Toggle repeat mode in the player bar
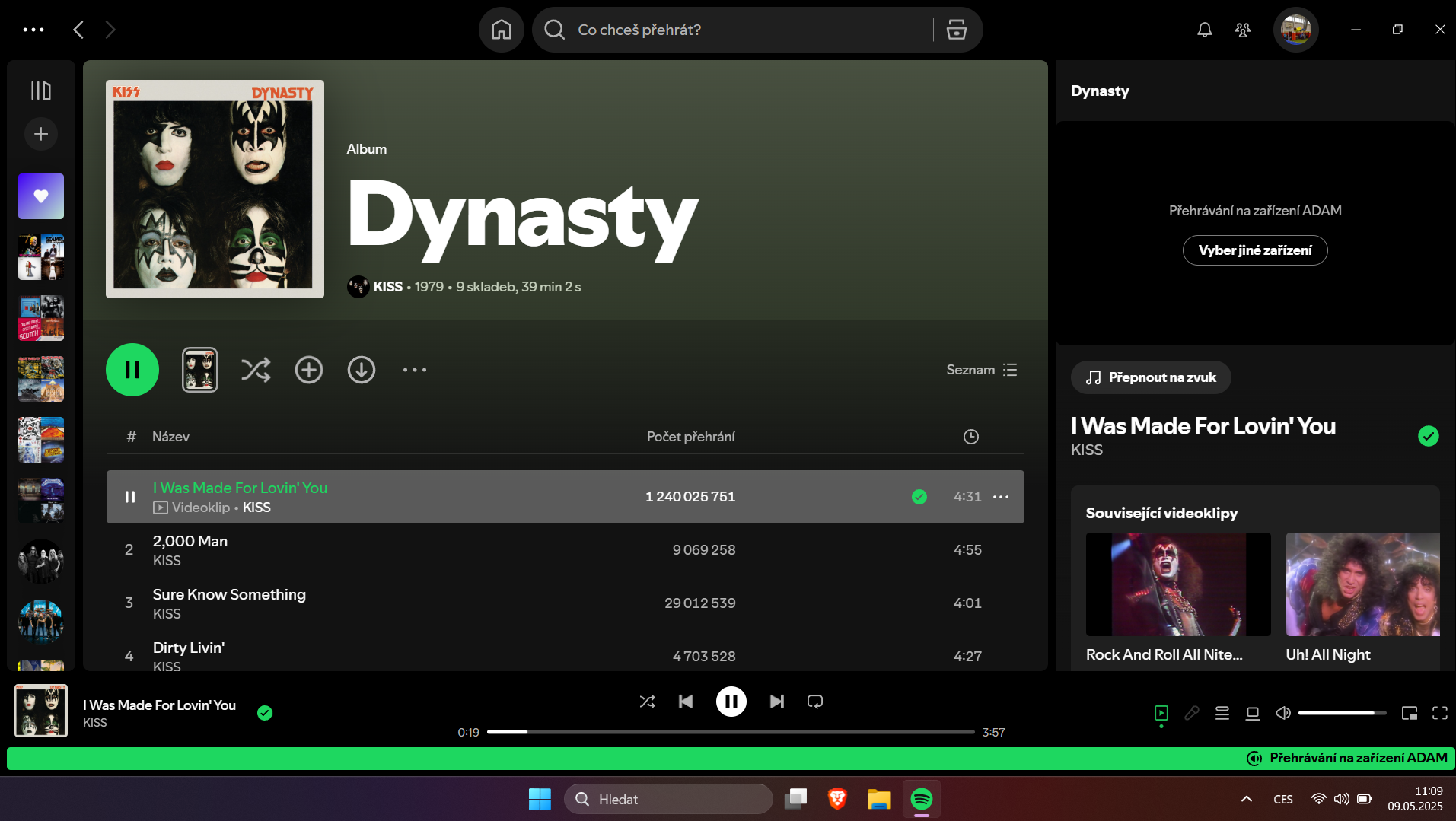The height and width of the screenshot is (821, 1456). [814, 701]
